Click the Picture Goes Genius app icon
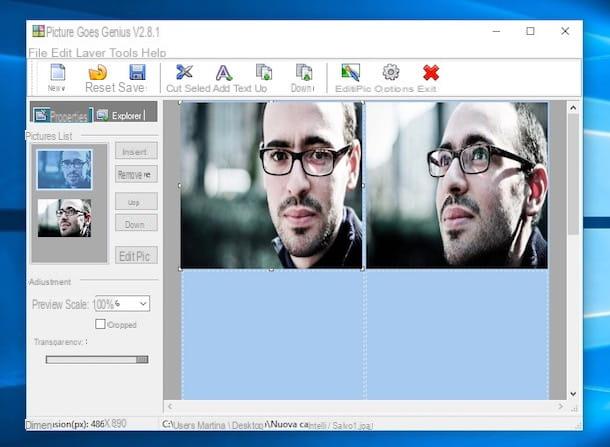610x447 pixels. tap(38, 31)
